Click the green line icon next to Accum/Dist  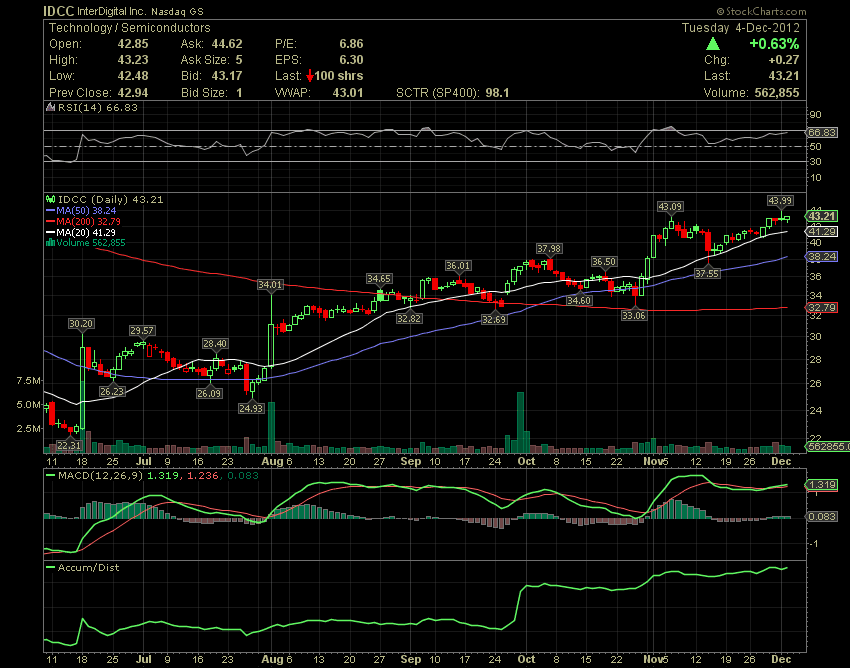coord(51,566)
